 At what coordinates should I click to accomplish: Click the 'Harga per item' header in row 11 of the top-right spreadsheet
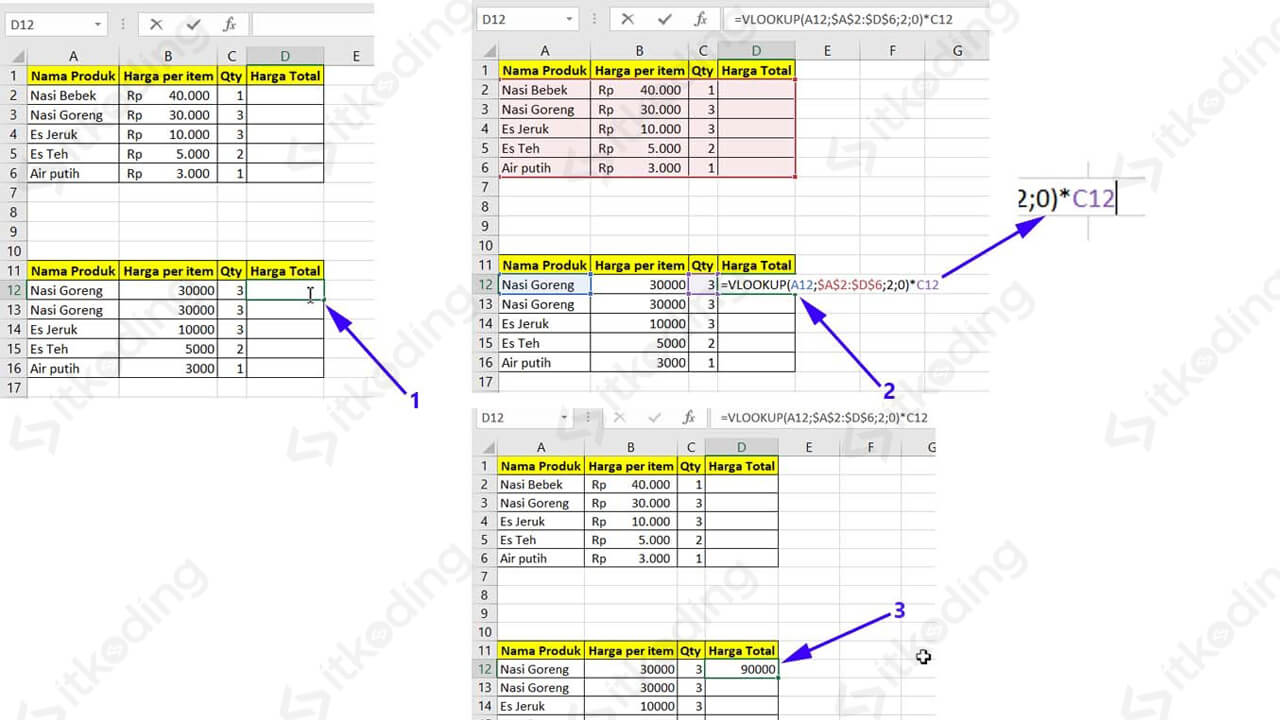(640, 265)
